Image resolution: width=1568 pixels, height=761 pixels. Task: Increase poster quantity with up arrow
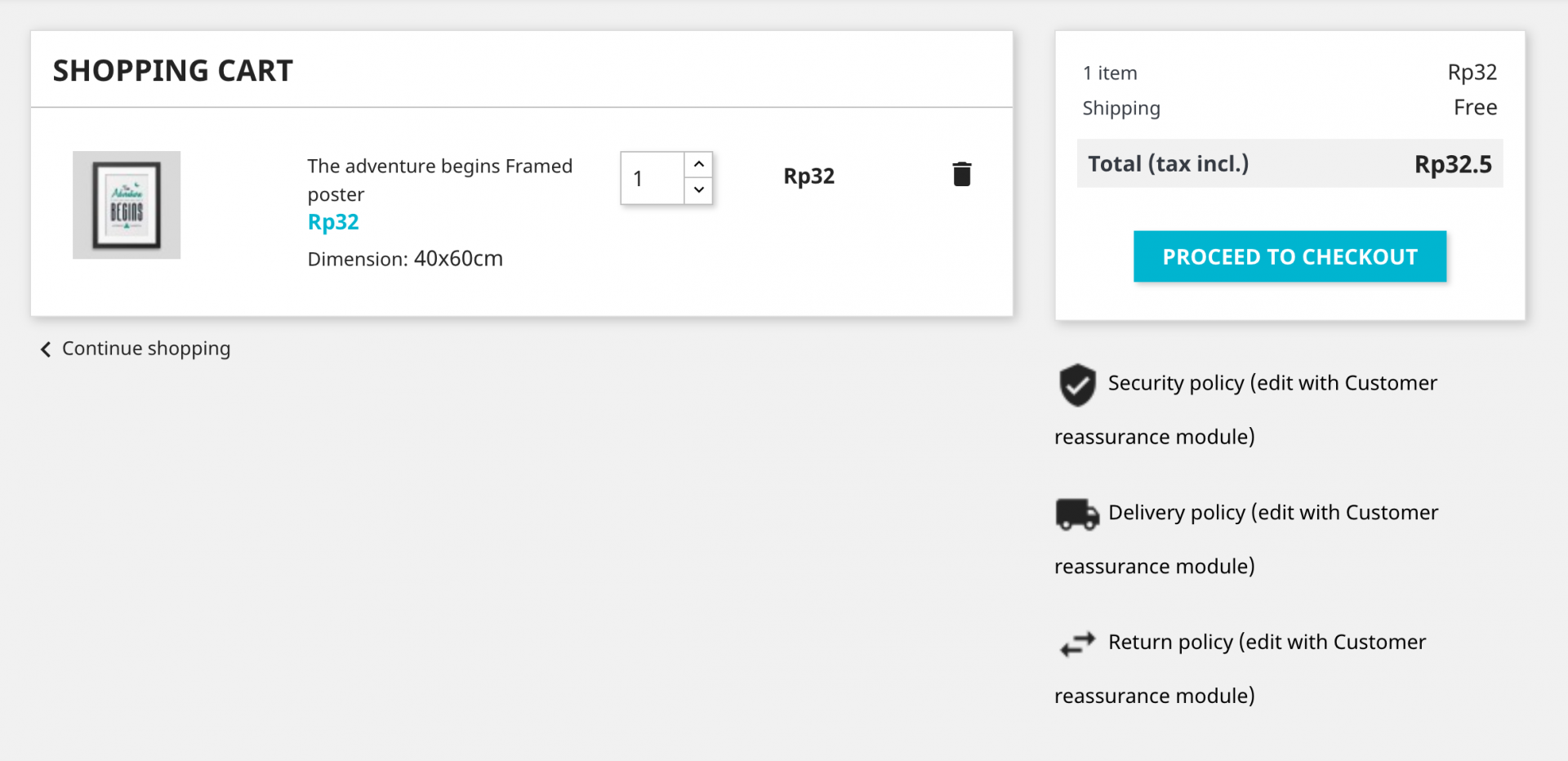point(698,164)
